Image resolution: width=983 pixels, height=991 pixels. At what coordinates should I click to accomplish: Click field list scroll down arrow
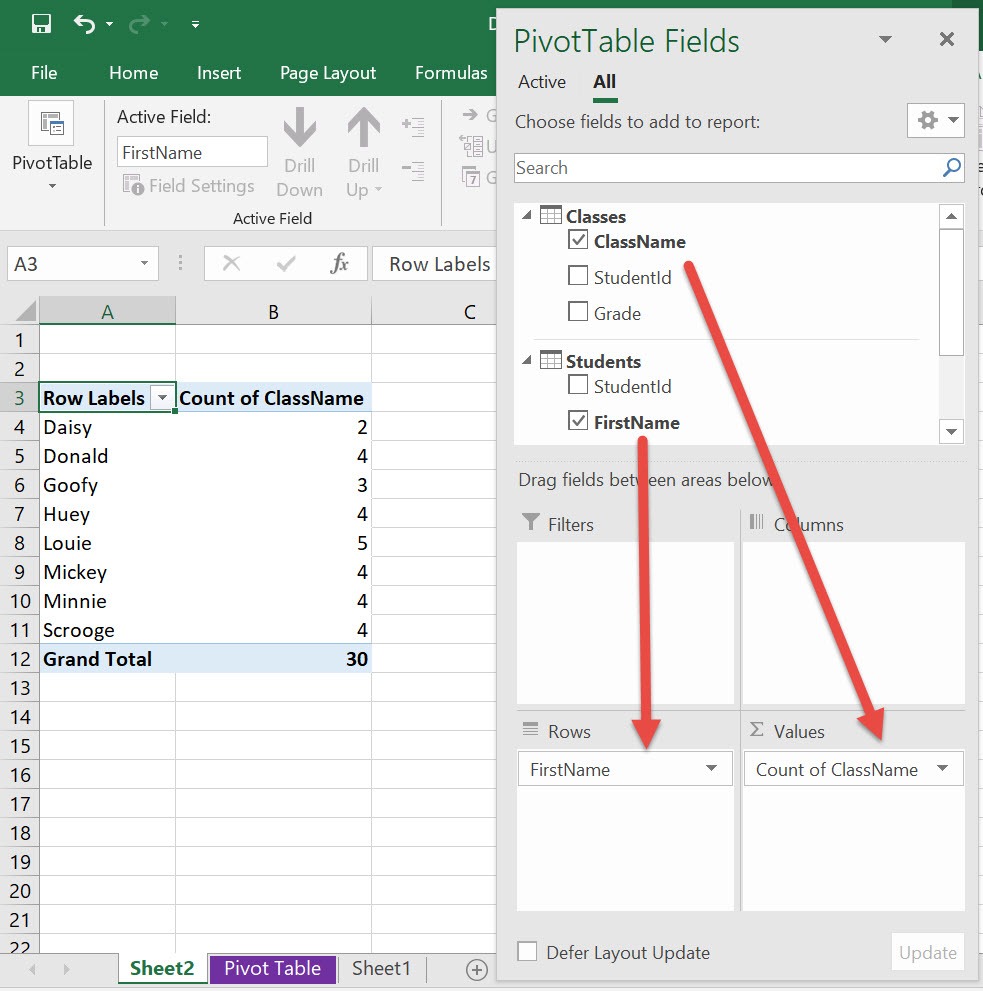coord(951,432)
